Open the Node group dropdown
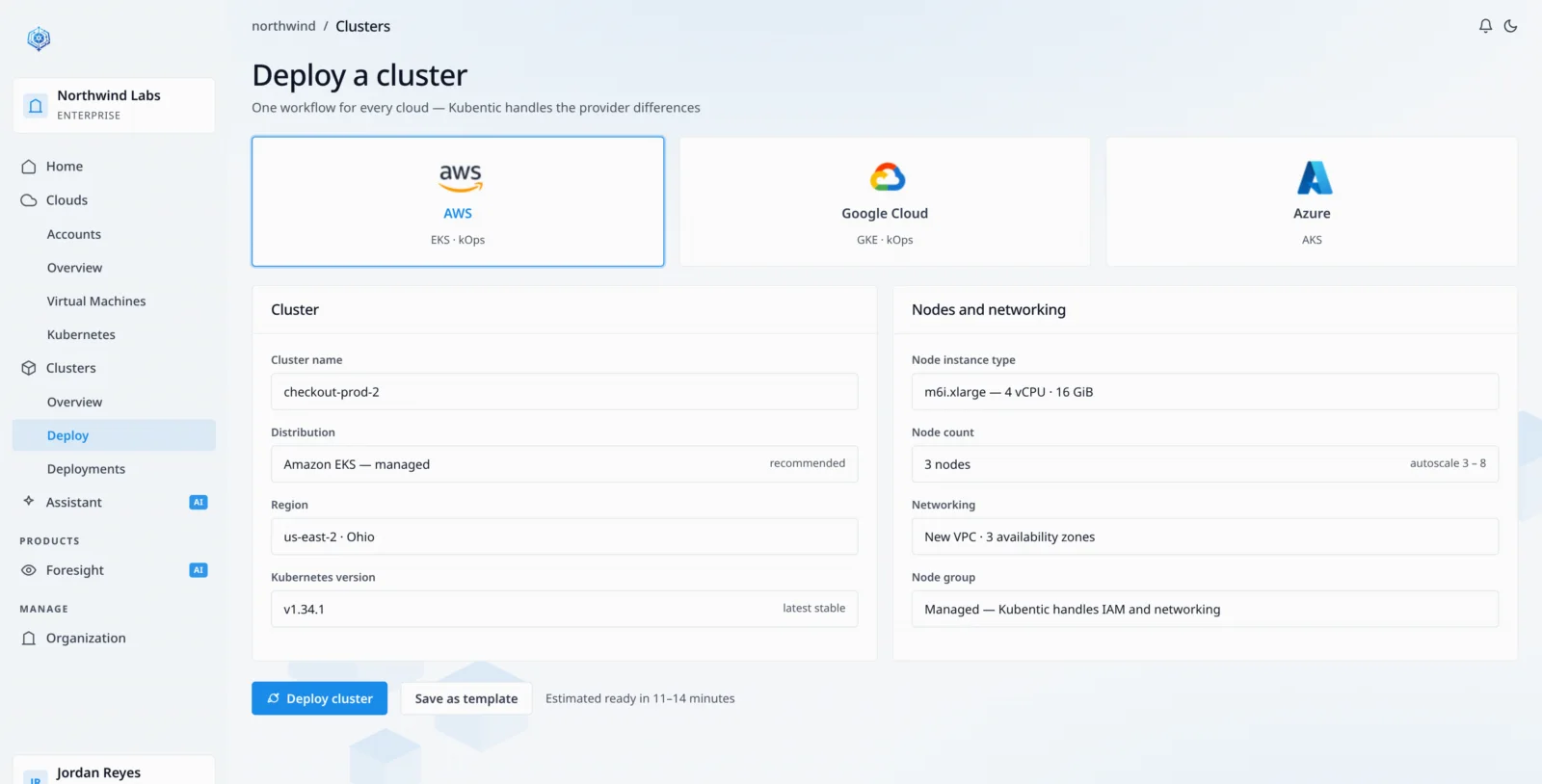 point(1205,609)
